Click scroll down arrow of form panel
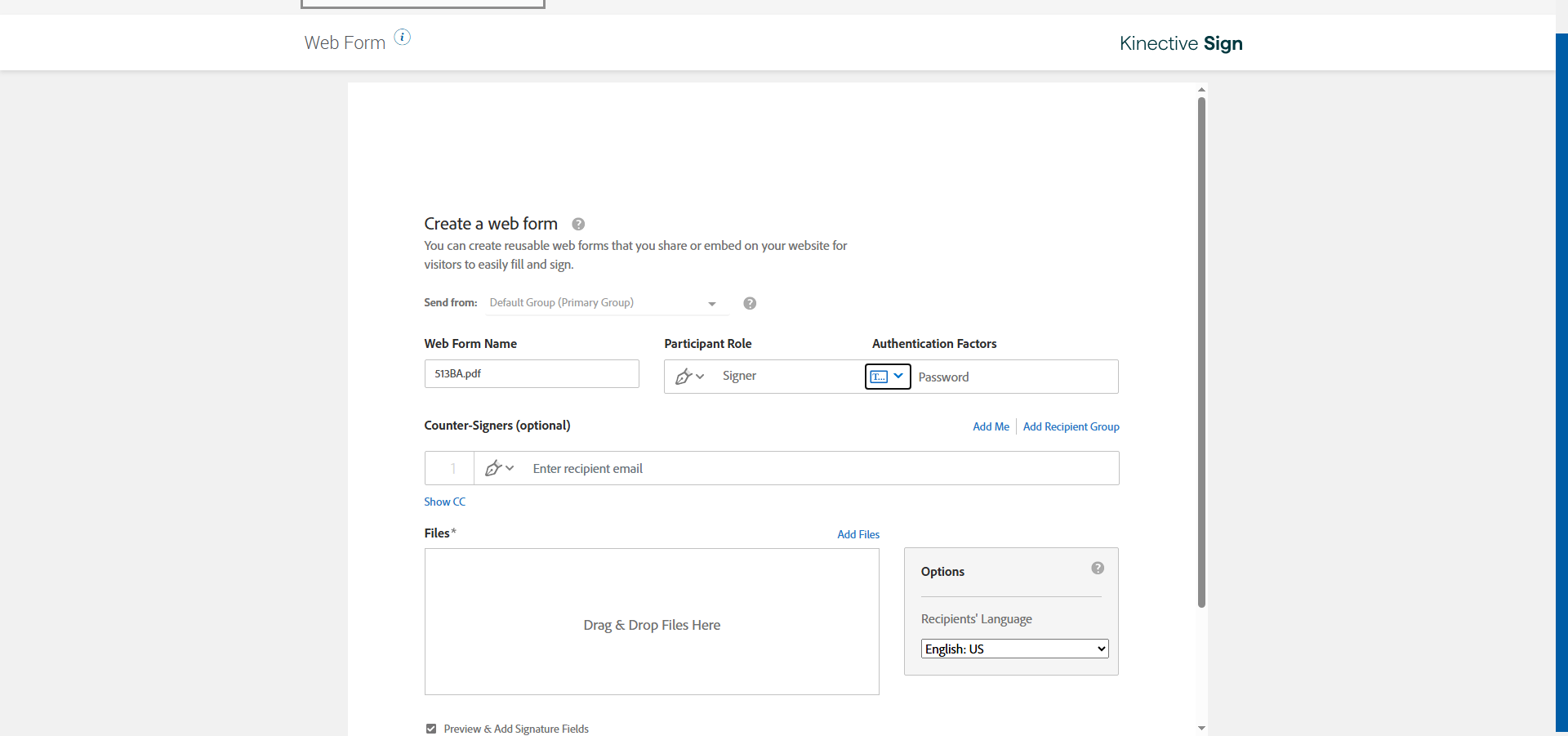Screen dimensions: 1568x736 point(1201,728)
